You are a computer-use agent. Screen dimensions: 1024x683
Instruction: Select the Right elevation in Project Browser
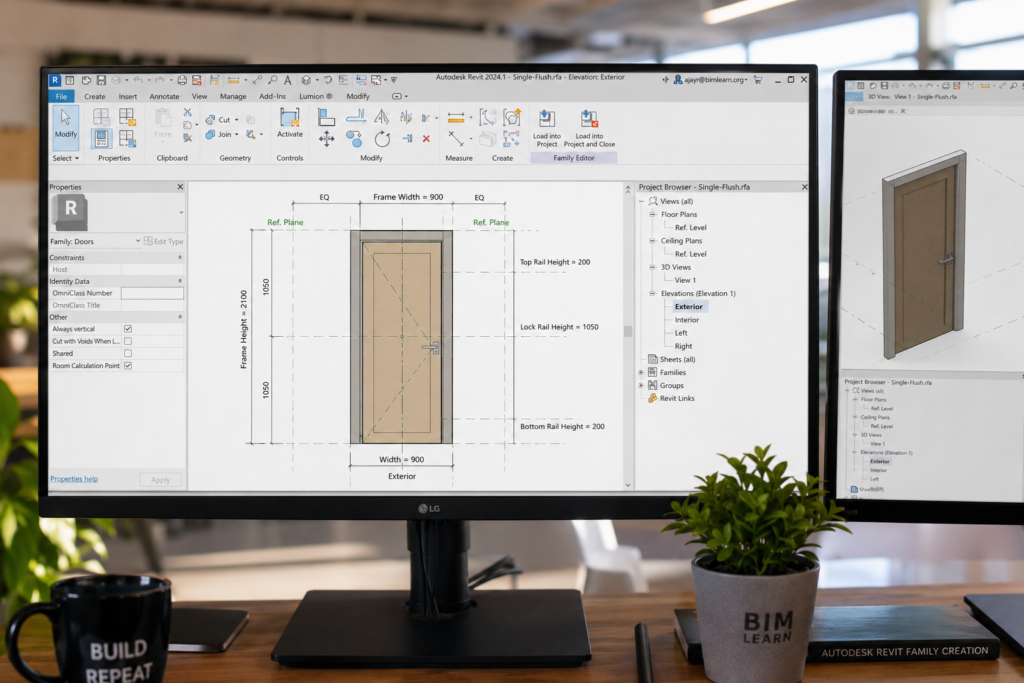point(683,346)
